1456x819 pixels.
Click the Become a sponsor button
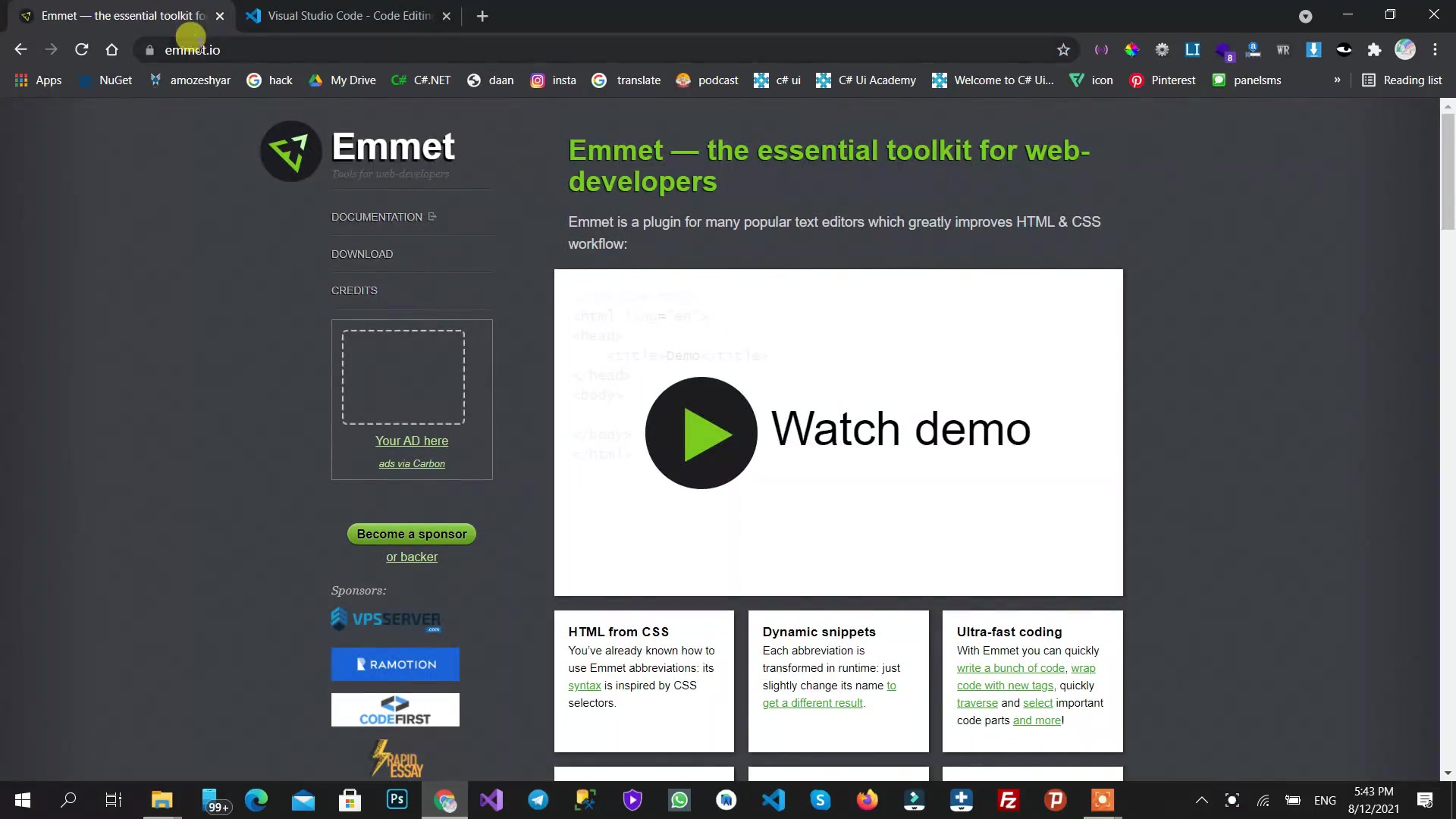(x=412, y=534)
